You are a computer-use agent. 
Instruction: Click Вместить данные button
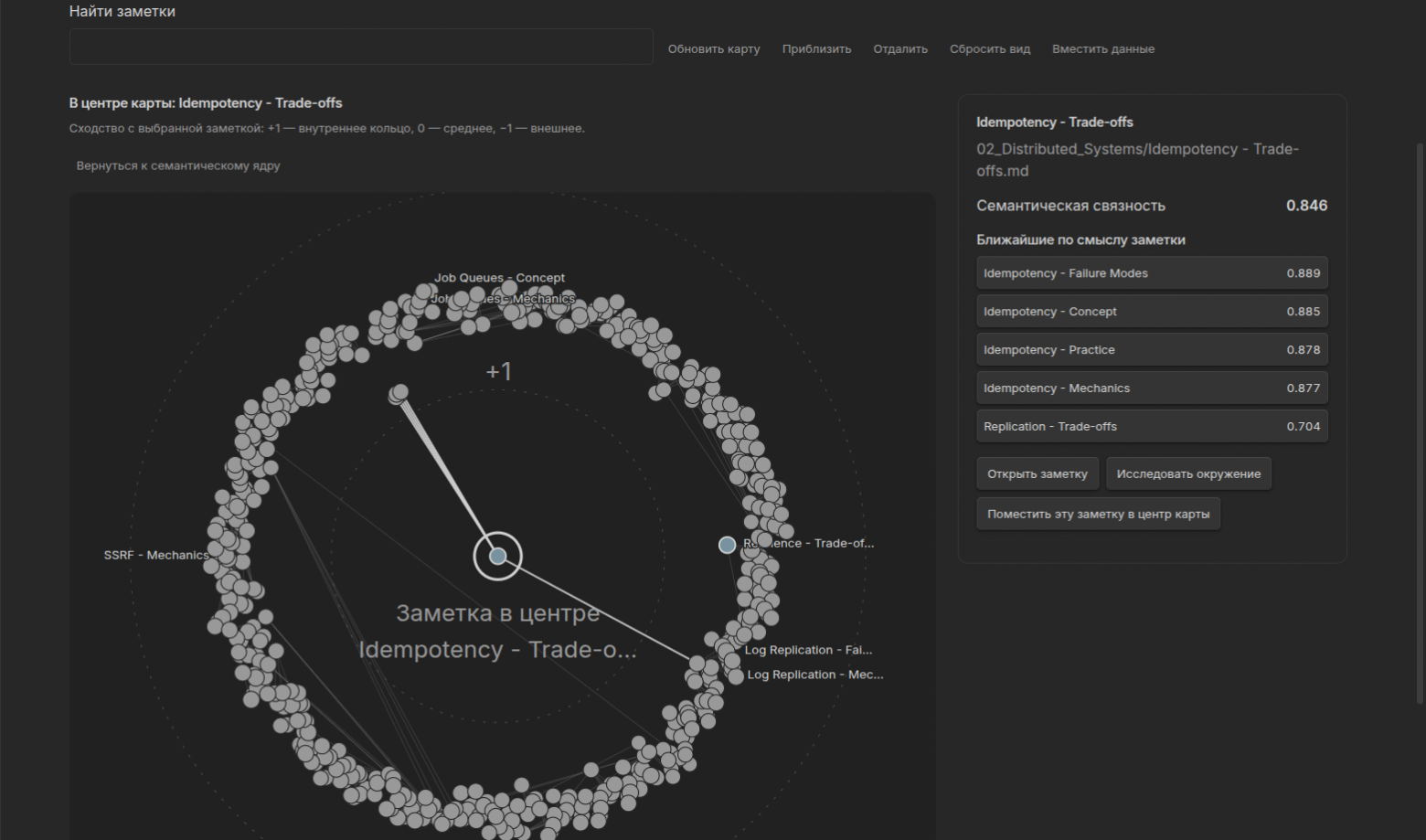tap(1103, 49)
